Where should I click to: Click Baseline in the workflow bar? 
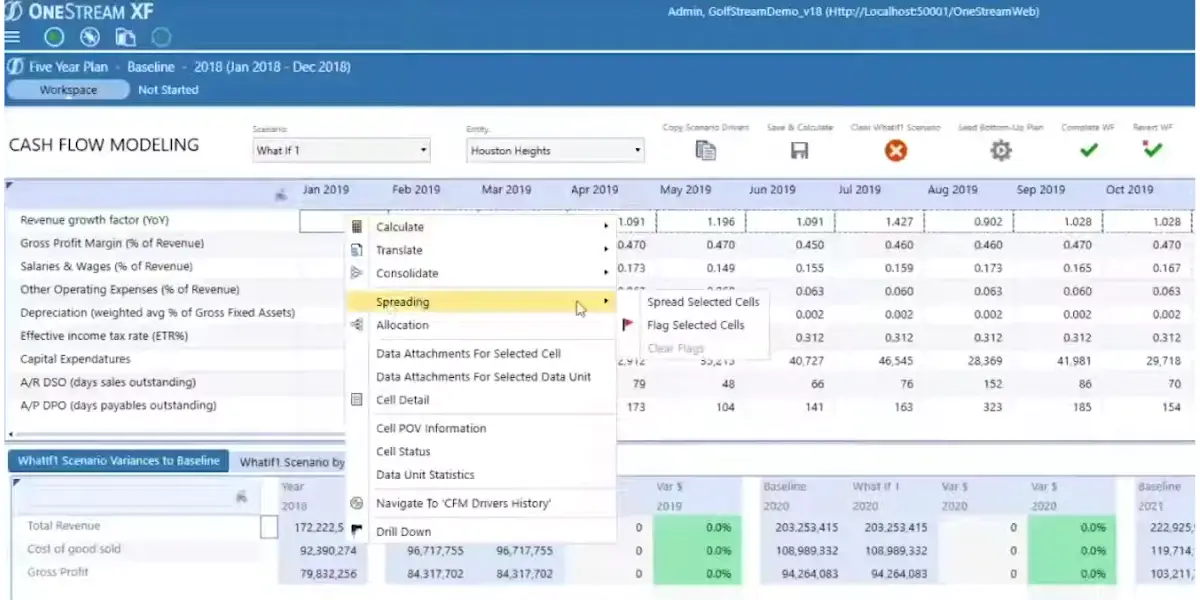[x=151, y=67]
